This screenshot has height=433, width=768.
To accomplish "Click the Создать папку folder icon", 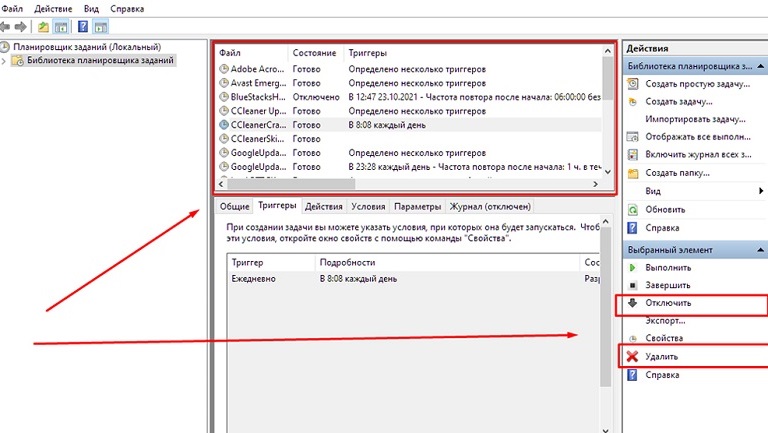I will click(632, 173).
